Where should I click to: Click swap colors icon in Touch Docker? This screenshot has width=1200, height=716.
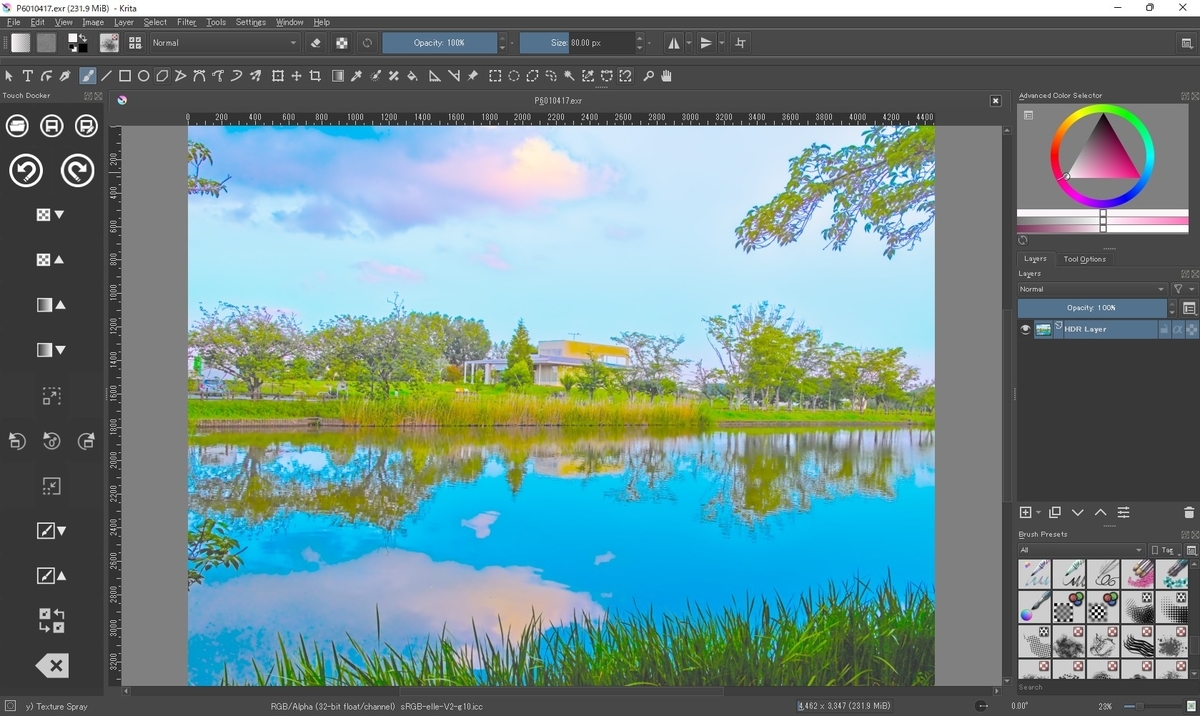[52, 620]
